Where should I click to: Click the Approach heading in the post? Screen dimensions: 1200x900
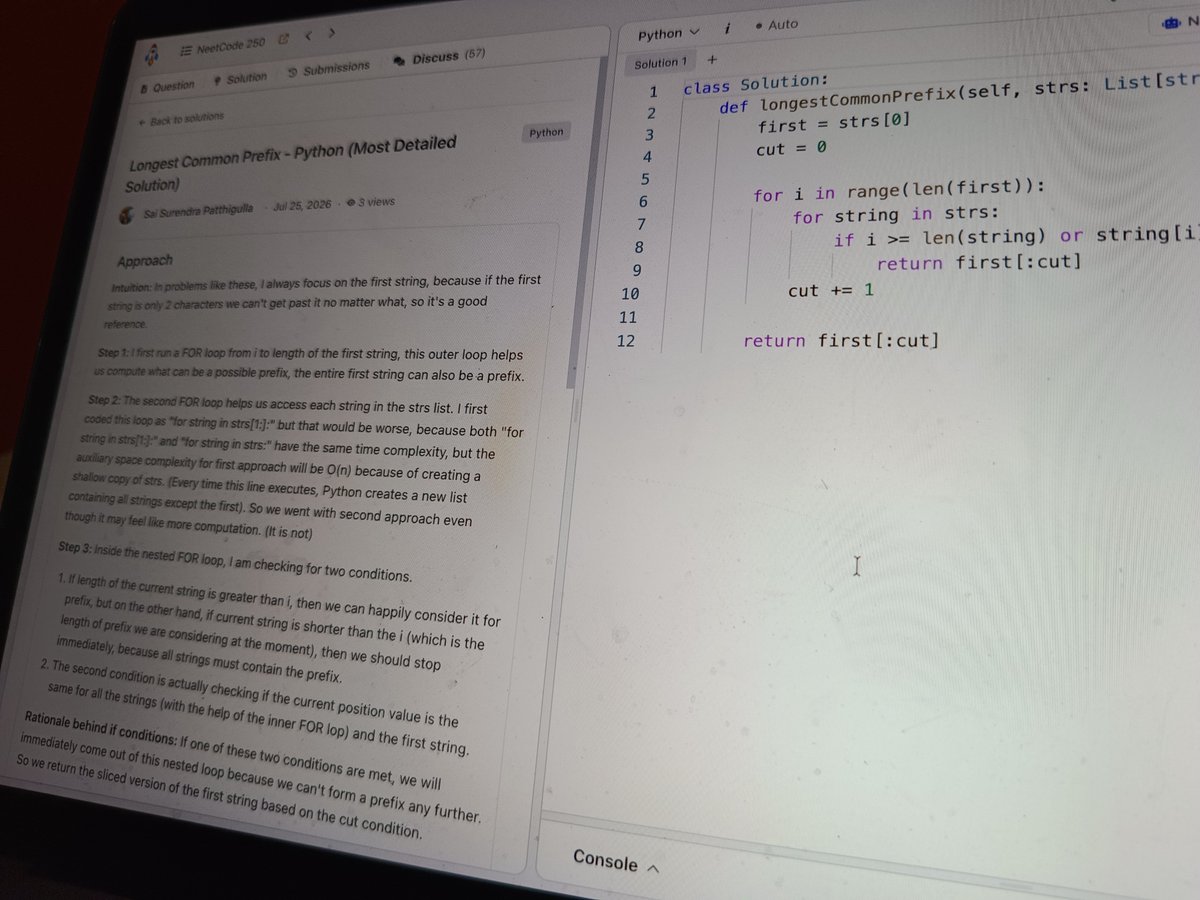click(x=145, y=260)
